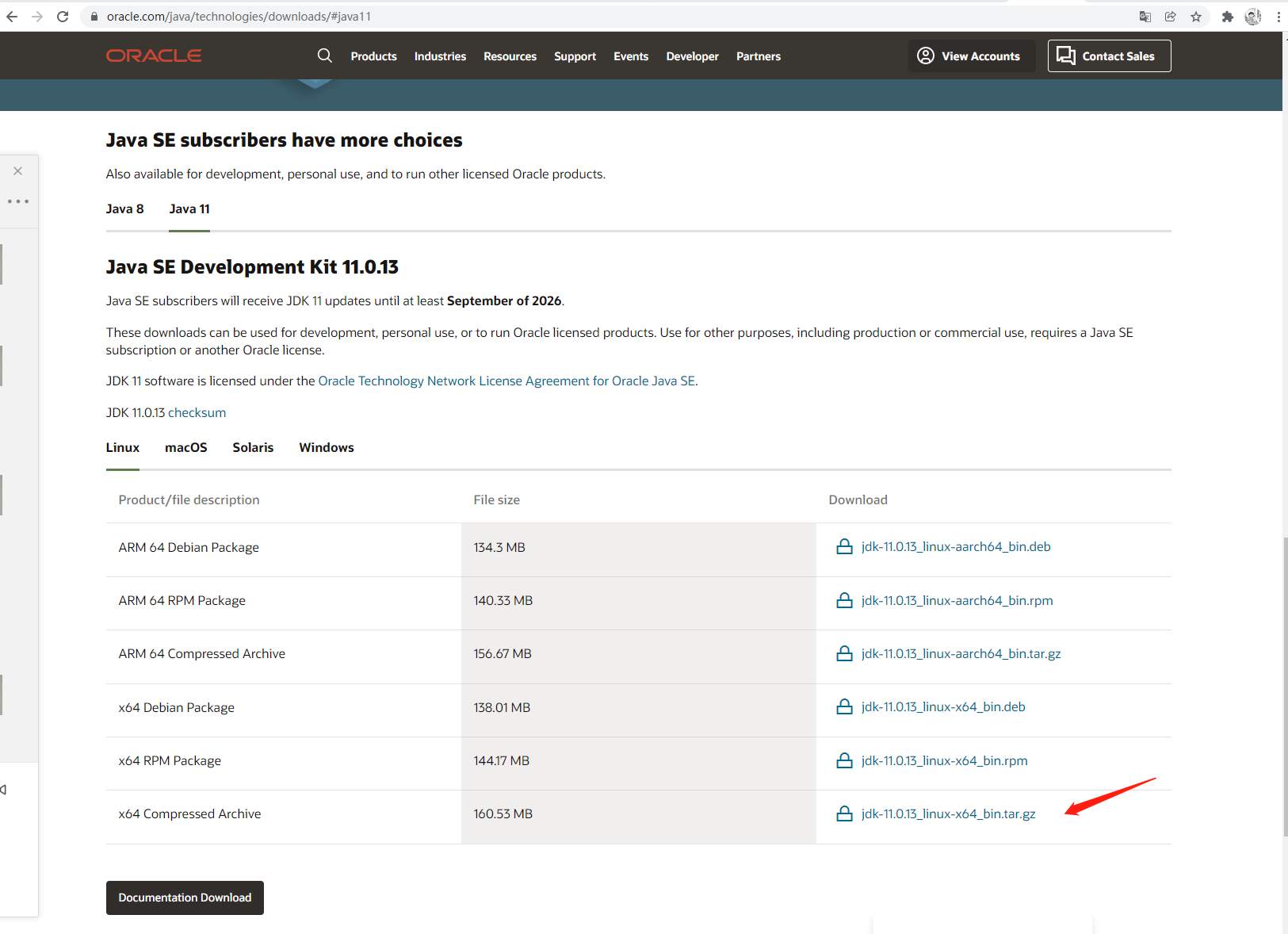Image resolution: width=1288 pixels, height=934 pixels.
Task: Click the page vertical scrollbar thumb
Action: (1285, 687)
